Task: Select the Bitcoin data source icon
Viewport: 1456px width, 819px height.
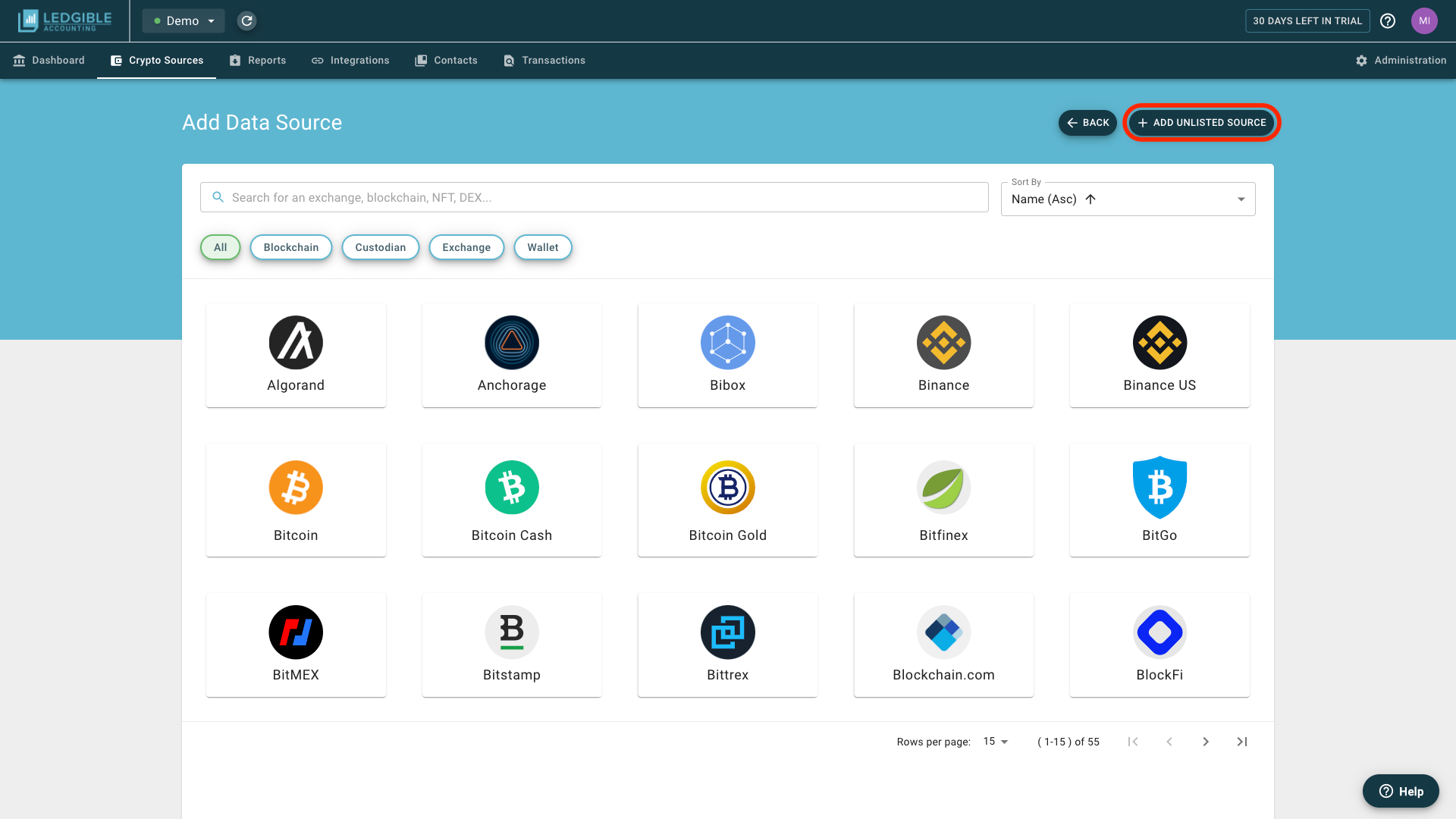Action: pos(296,488)
